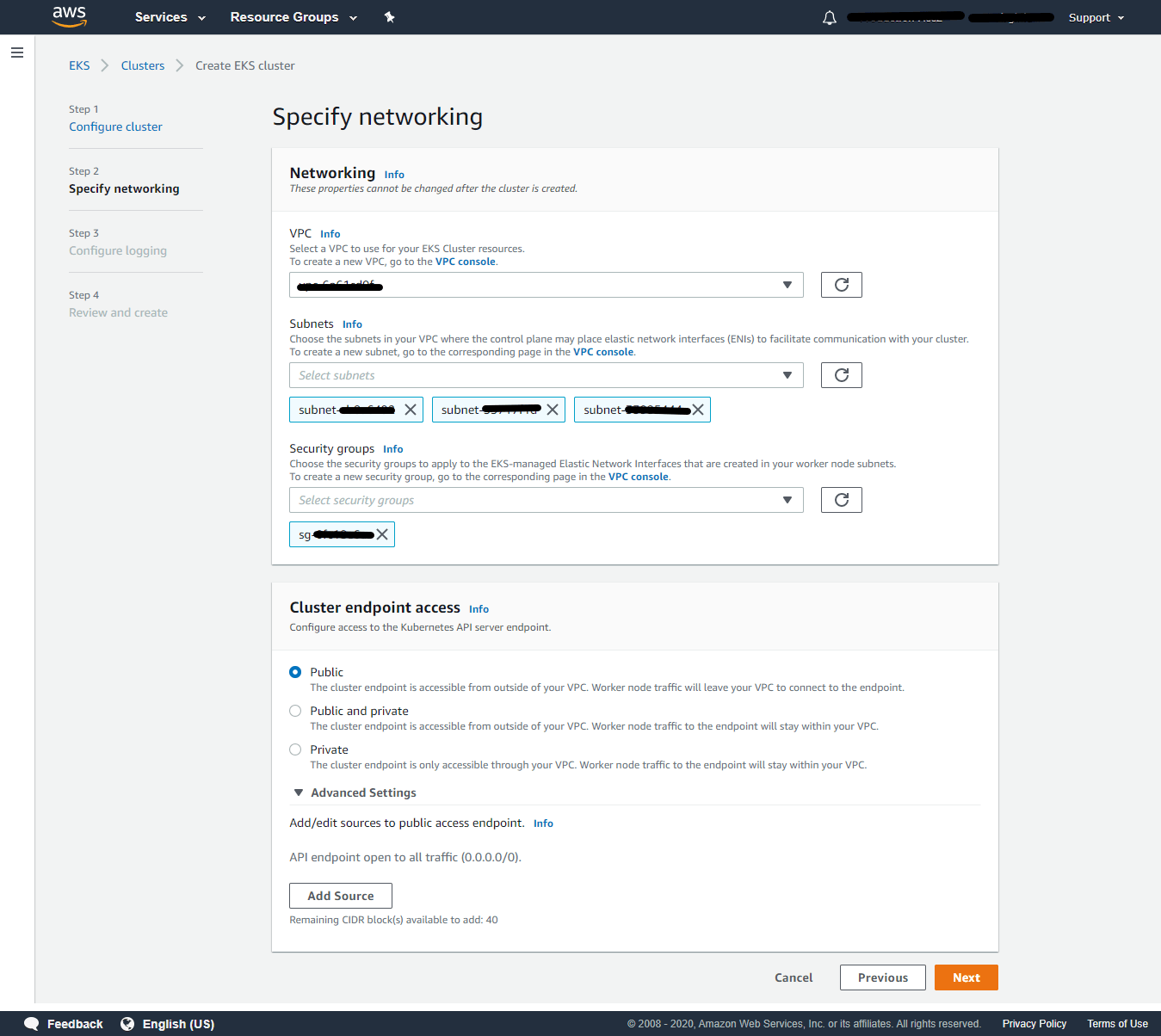
Task: Click the Next button
Action: [966, 977]
